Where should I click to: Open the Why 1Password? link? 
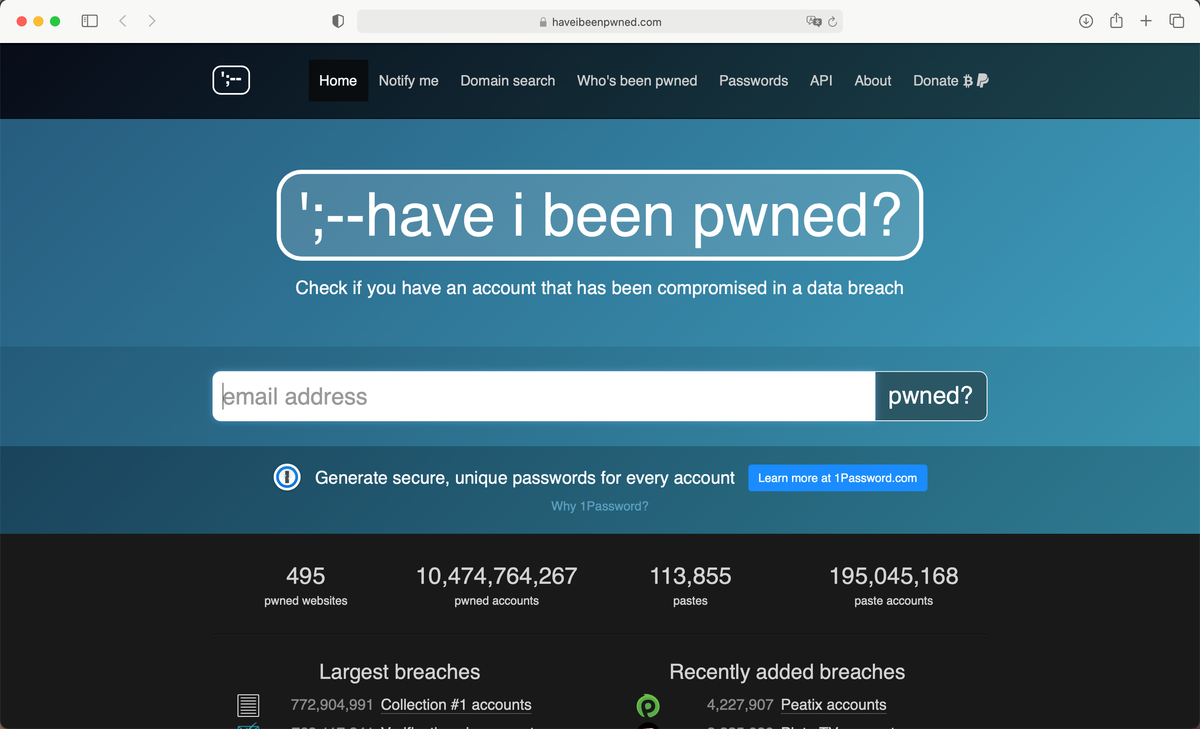click(600, 506)
